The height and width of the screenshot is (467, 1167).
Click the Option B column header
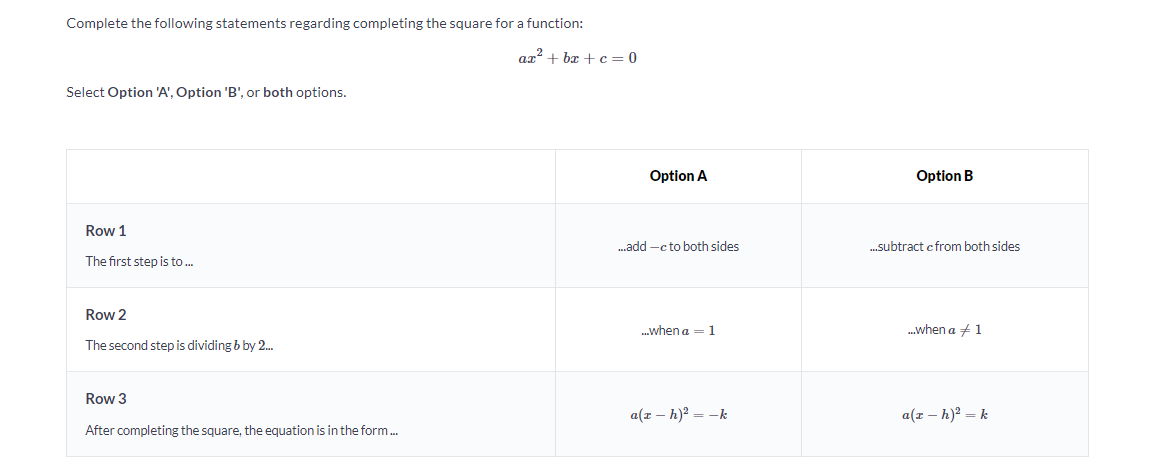[x=944, y=176]
